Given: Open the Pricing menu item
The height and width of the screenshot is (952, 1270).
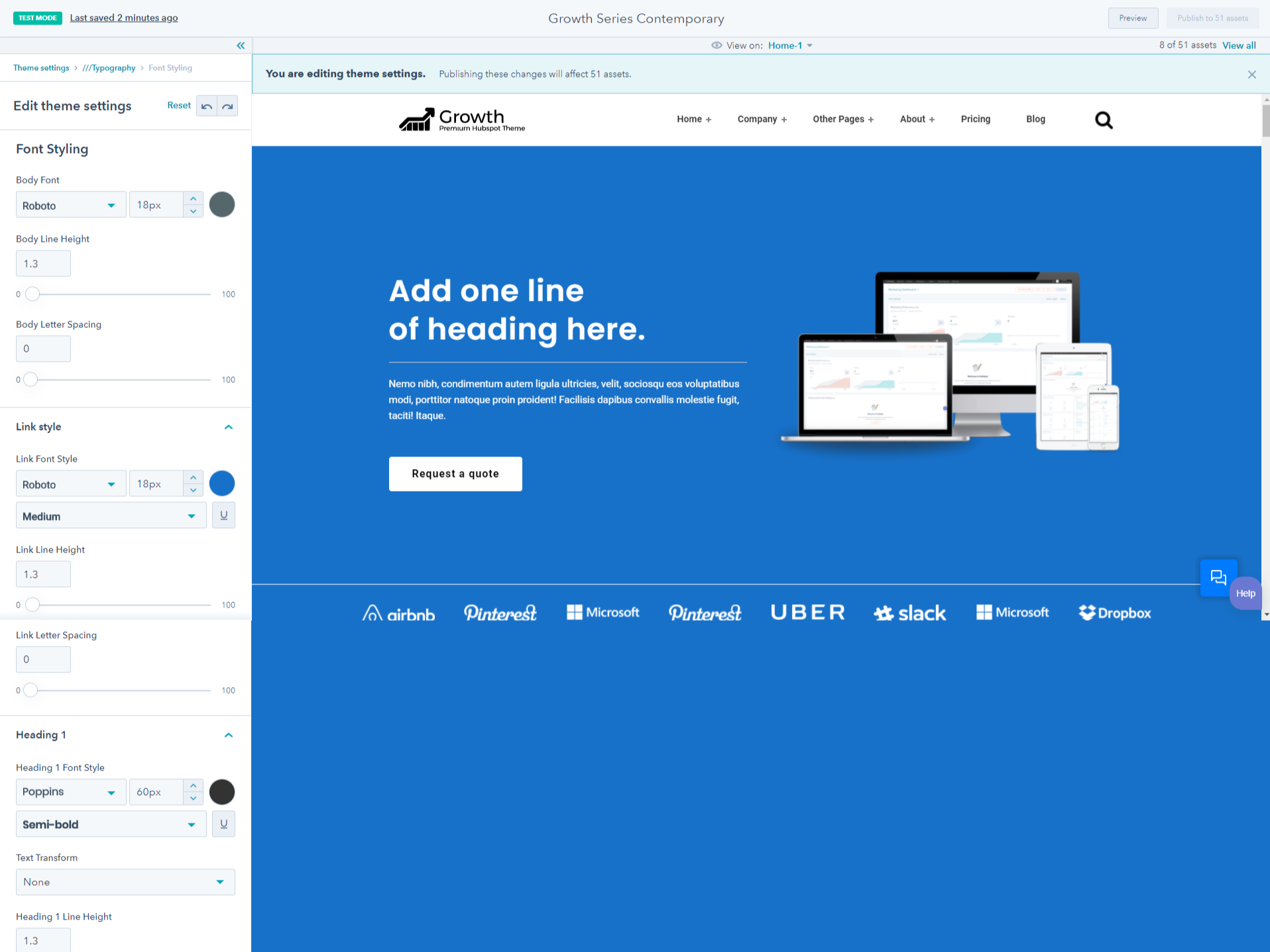Looking at the screenshot, I should (975, 119).
